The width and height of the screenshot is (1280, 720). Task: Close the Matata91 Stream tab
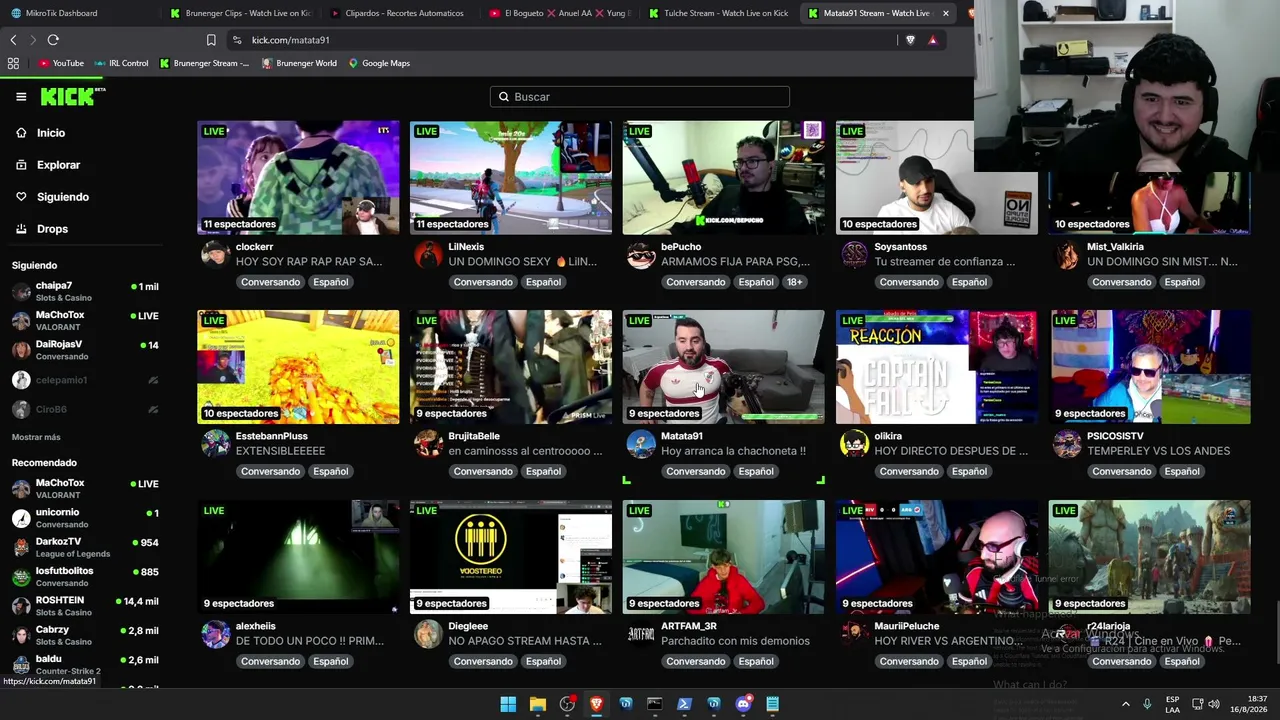(945, 13)
